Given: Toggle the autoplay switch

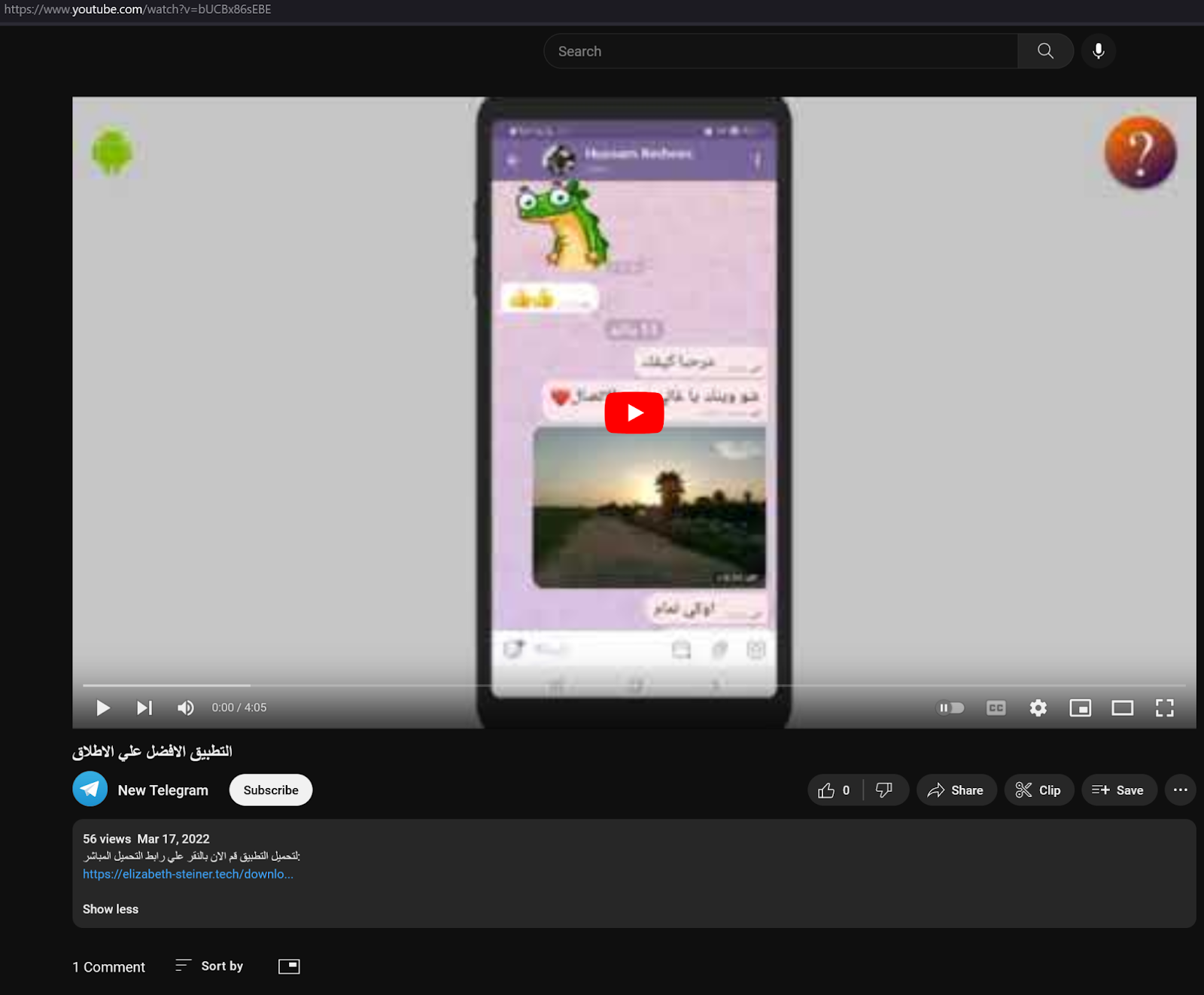Looking at the screenshot, I should point(950,707).
